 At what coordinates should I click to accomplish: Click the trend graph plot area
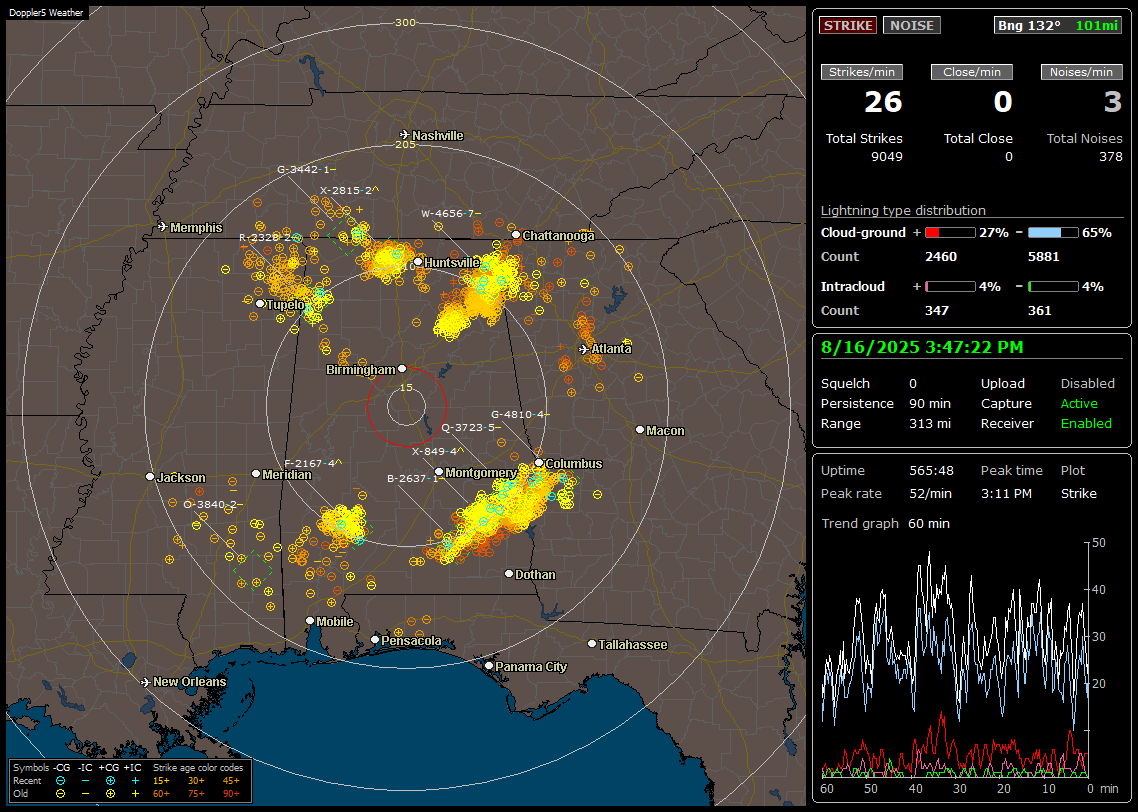click(x=954, y=659)
